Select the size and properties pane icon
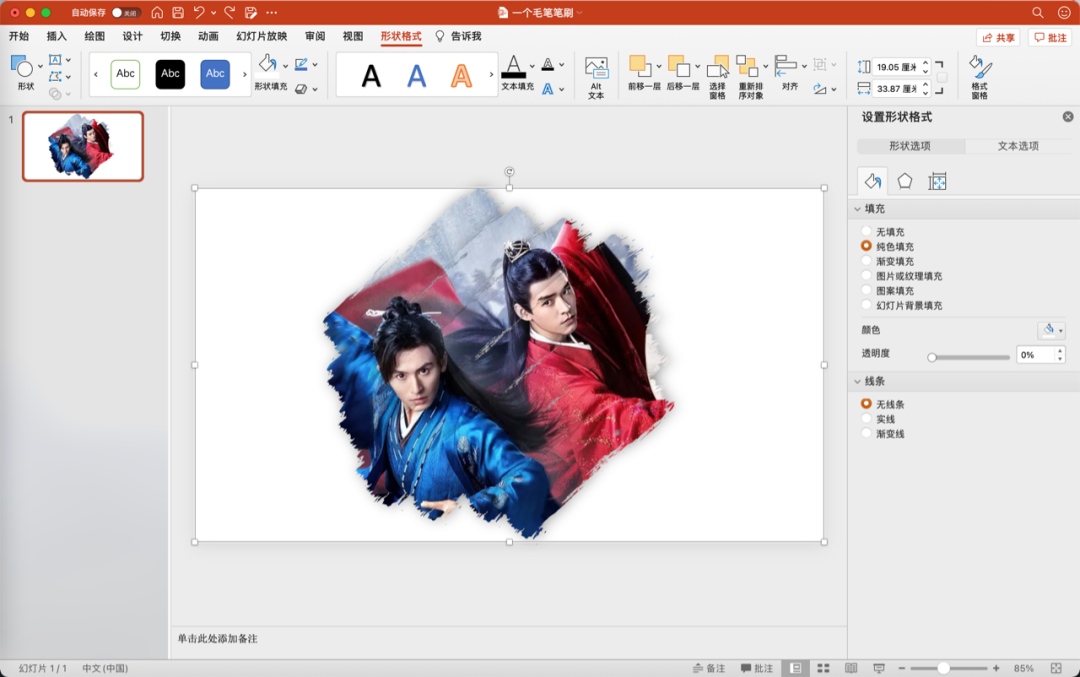 coord(937,181)
